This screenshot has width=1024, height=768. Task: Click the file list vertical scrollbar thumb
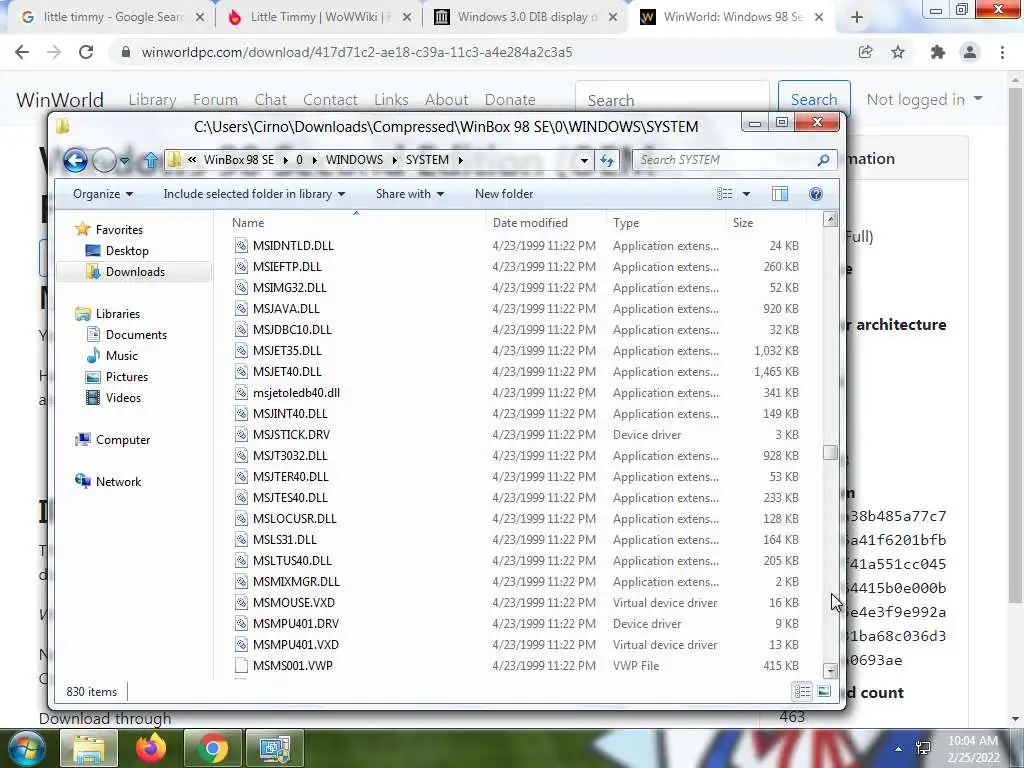830,453
